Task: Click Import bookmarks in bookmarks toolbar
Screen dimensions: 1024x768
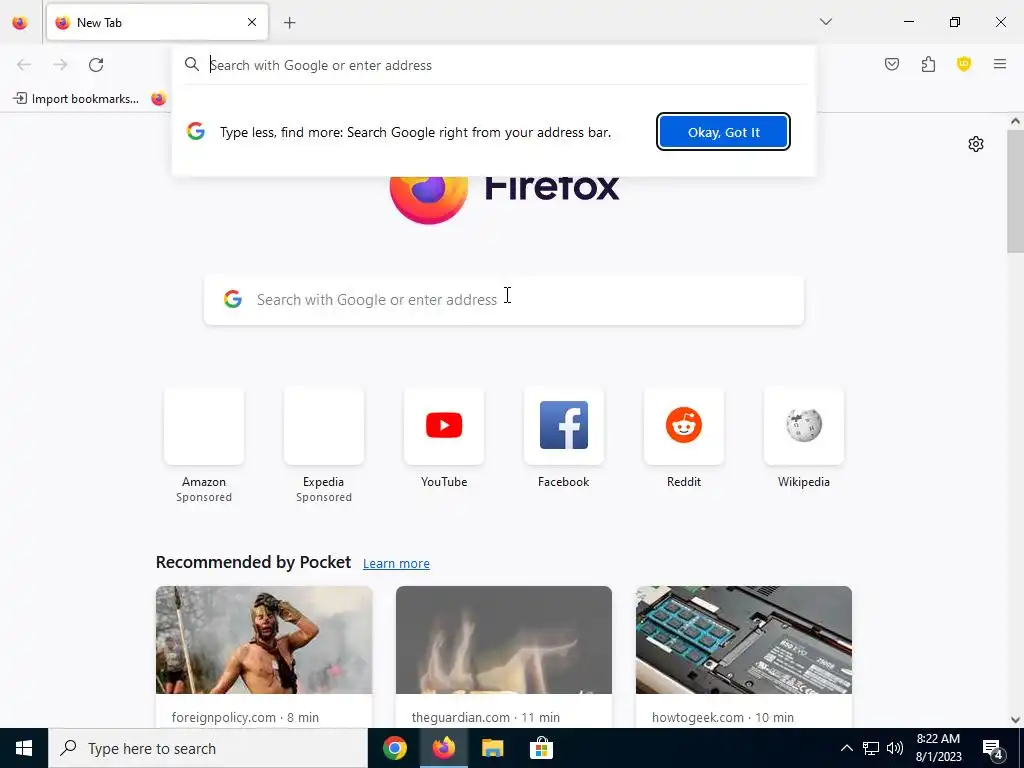Action: (76, 99)
